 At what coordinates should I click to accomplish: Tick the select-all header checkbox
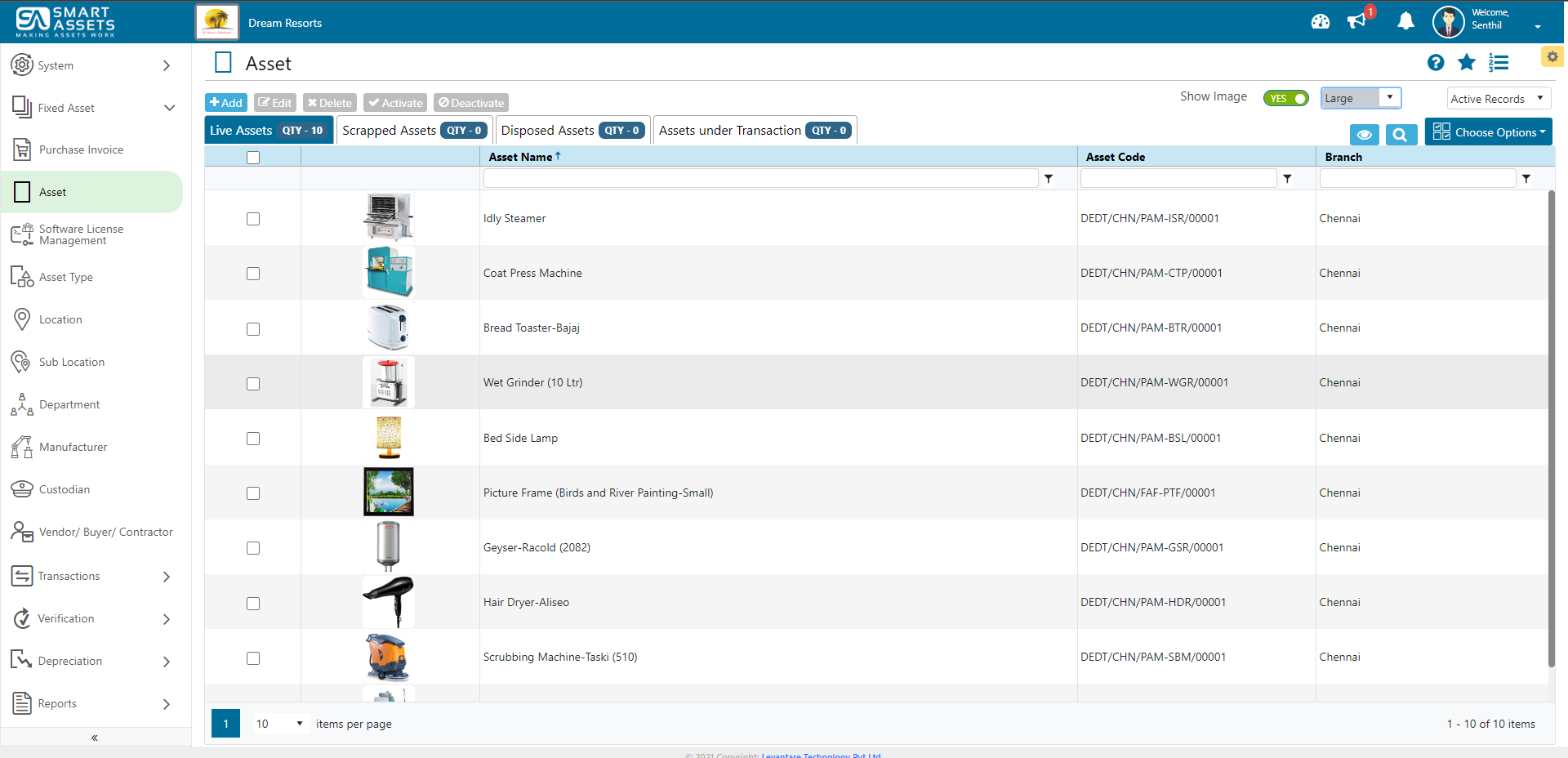pos(253,158)
